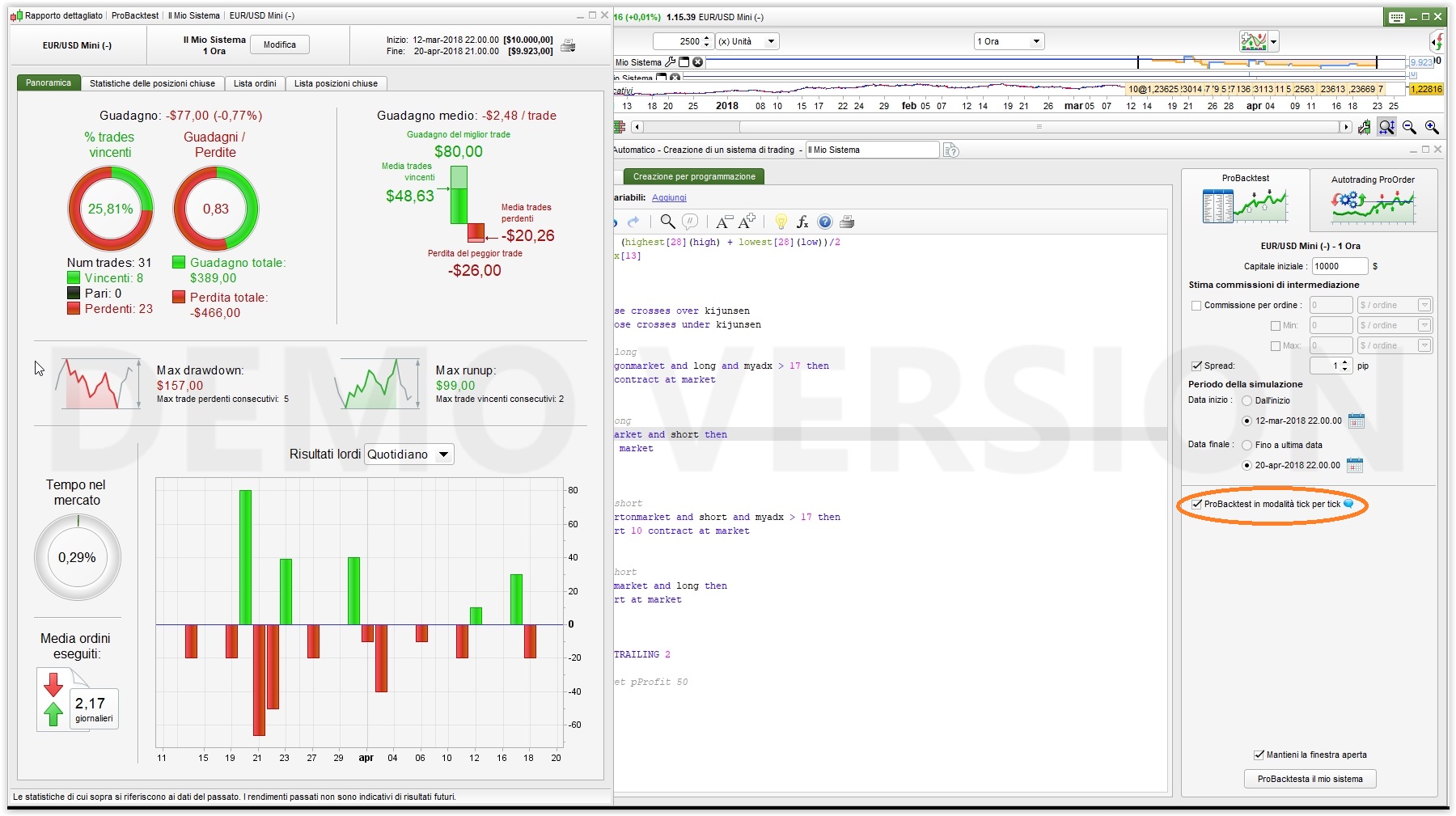Insert a function with the fx icon
Screen dimensions: 1456x816
[802, 222]
